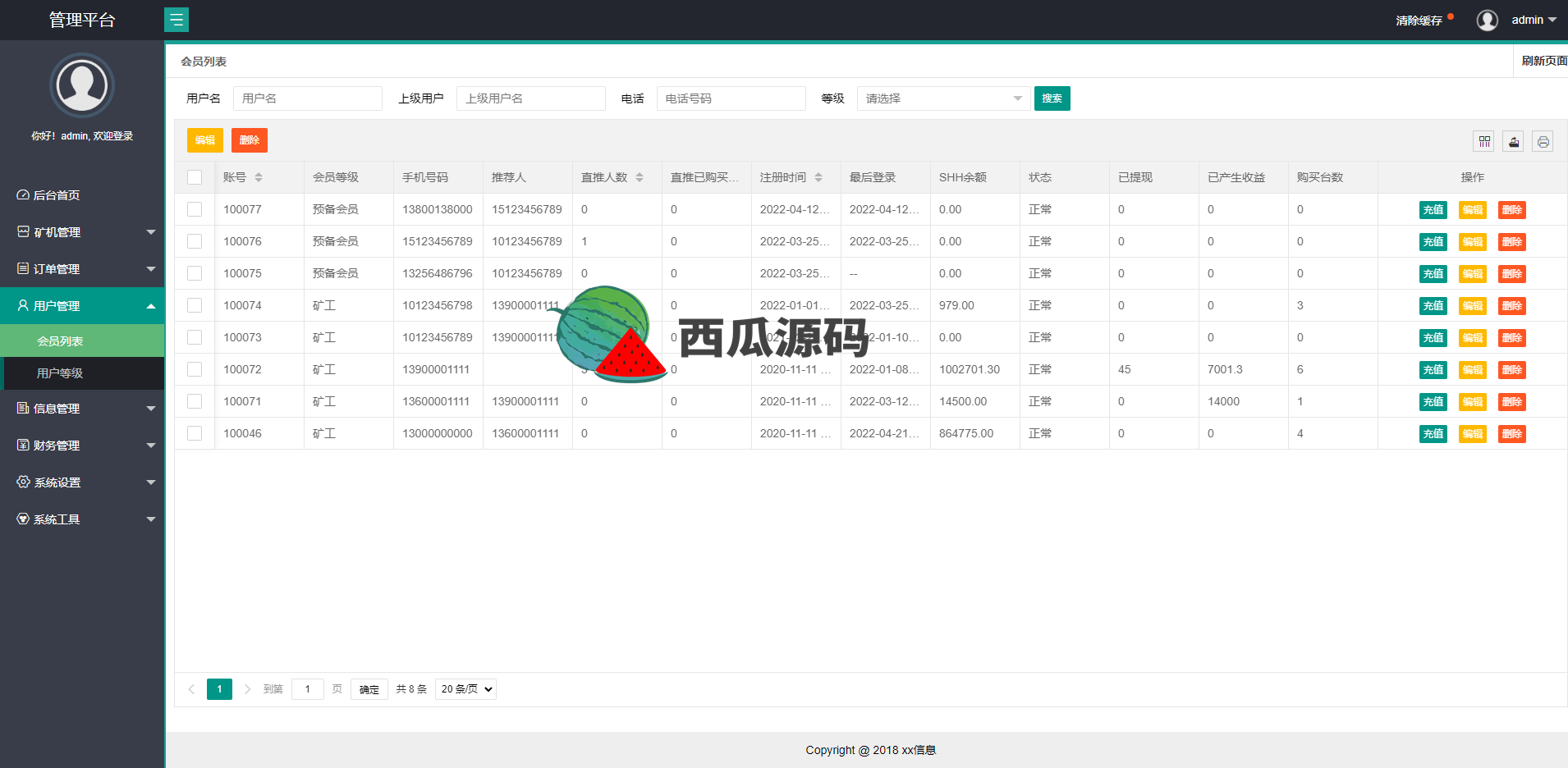Click SHH balance 1002701.30
This screenshot has height=768, width=1568.
[970, 369]
